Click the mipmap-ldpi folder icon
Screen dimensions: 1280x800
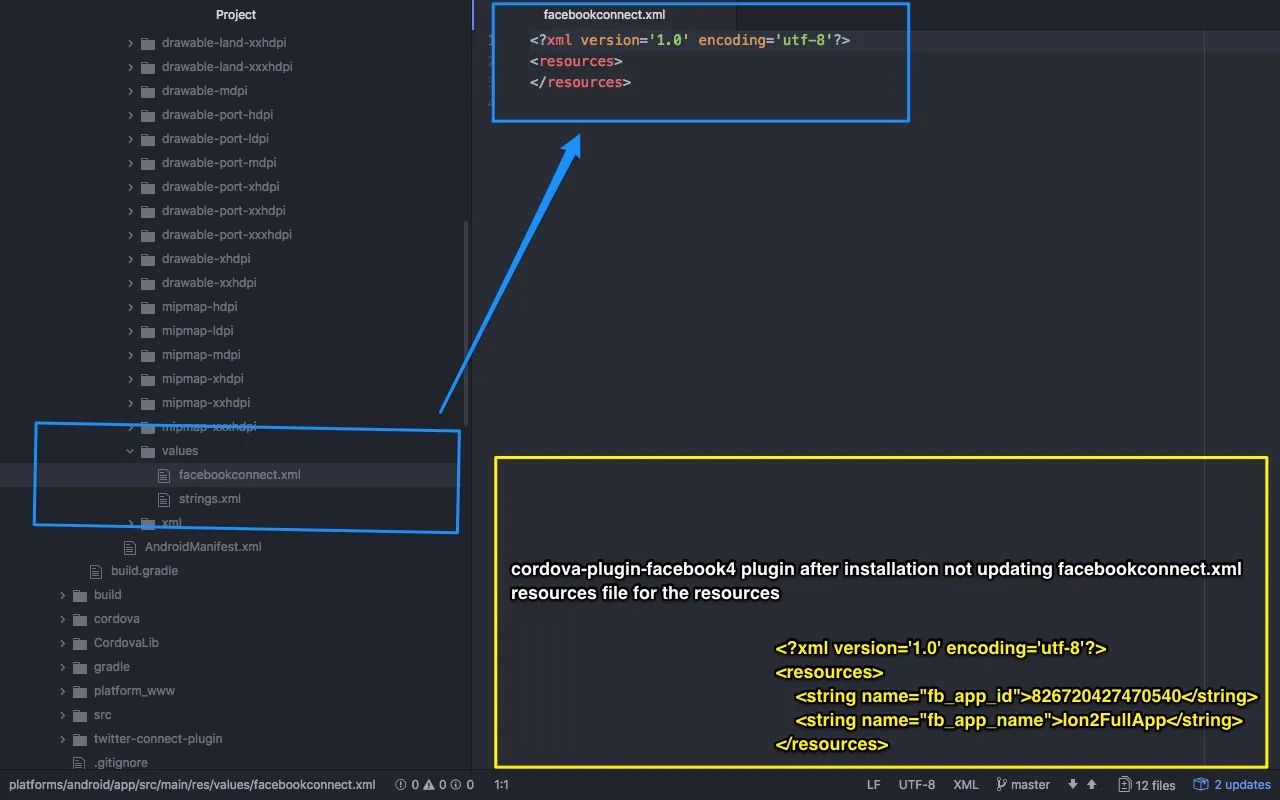[x=148, y=331]
